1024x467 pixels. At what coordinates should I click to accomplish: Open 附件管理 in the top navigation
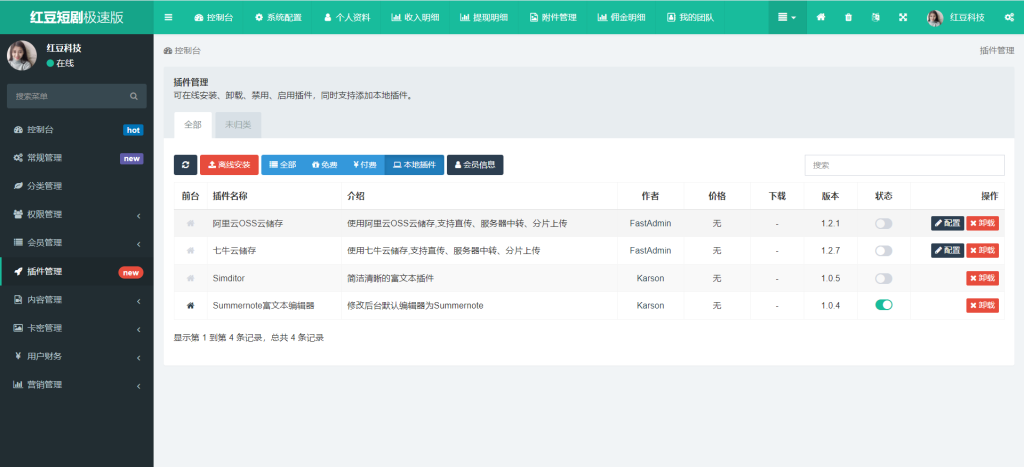click(x=553, y=18)
